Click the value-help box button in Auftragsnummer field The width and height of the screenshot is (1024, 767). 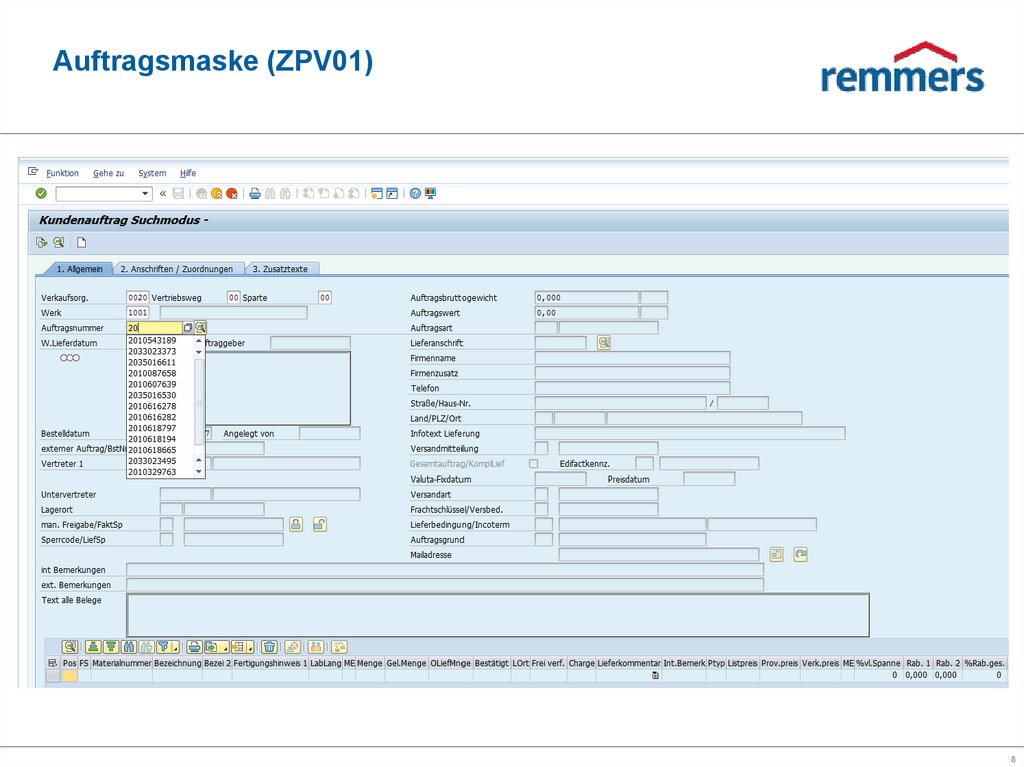[x=188, y=327]
